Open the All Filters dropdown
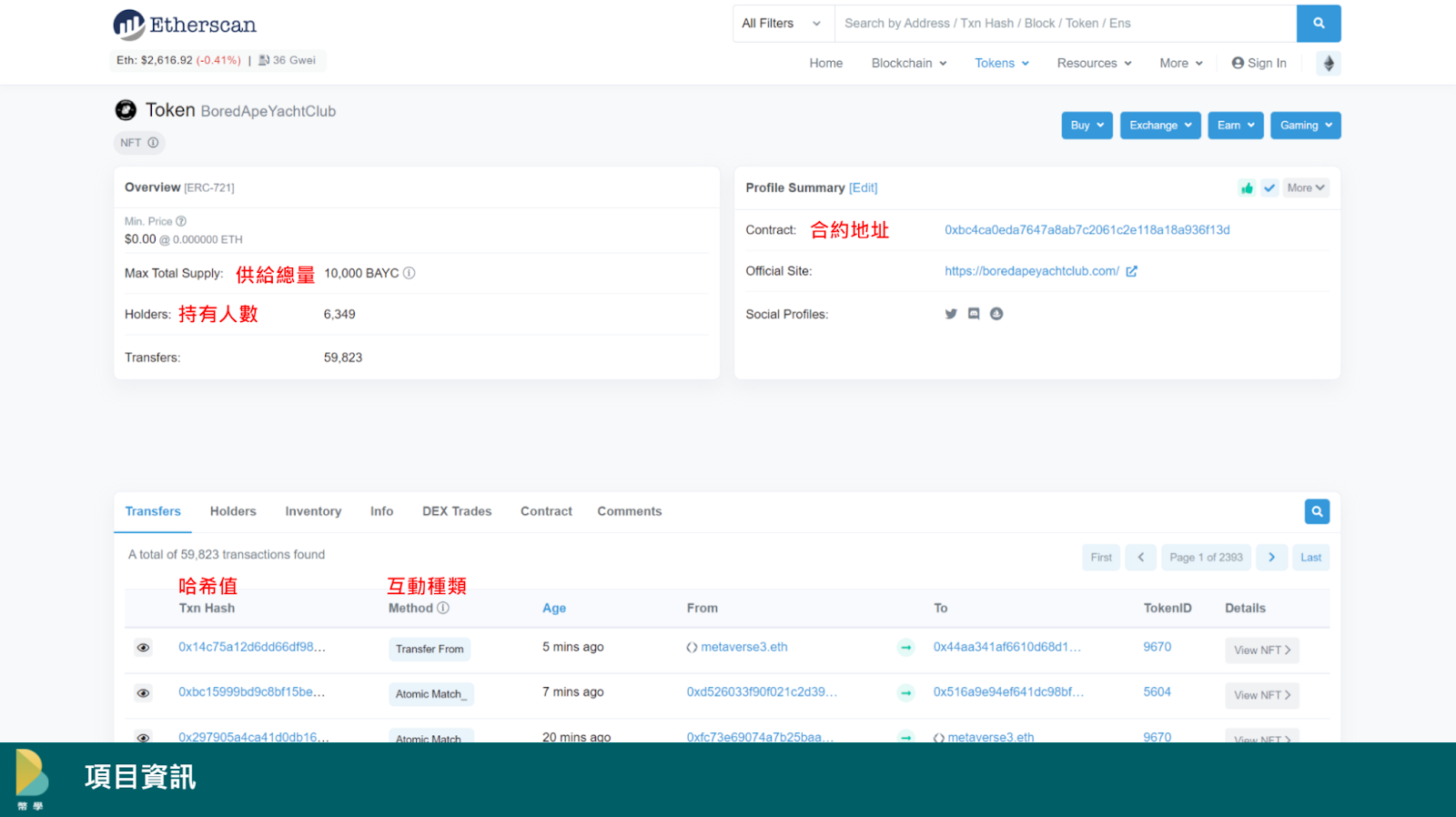Image resolution: width=1456 pixels, height=817 pixels. (x=783, y=24)
